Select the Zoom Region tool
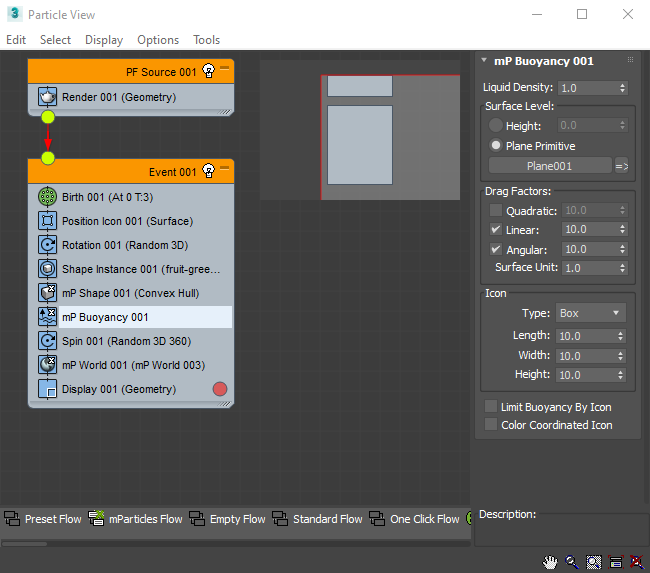 (x=594, y=562)
